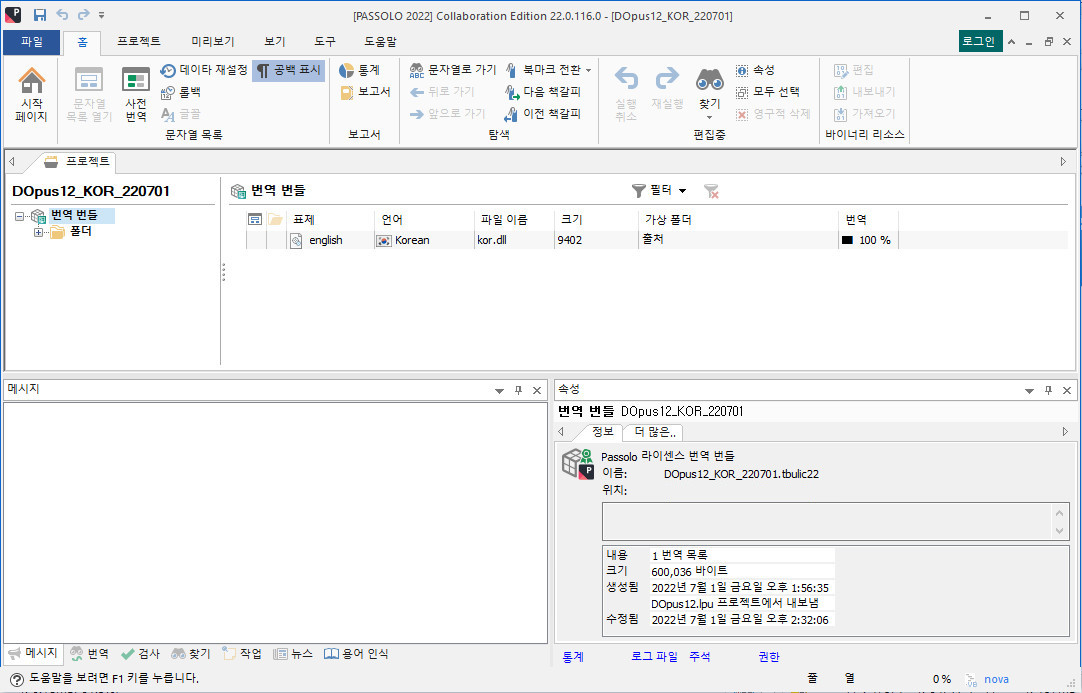Screen dimensions: 1082x693
Task: Open the 권한 permissions link
Action: tap(769, 657)
